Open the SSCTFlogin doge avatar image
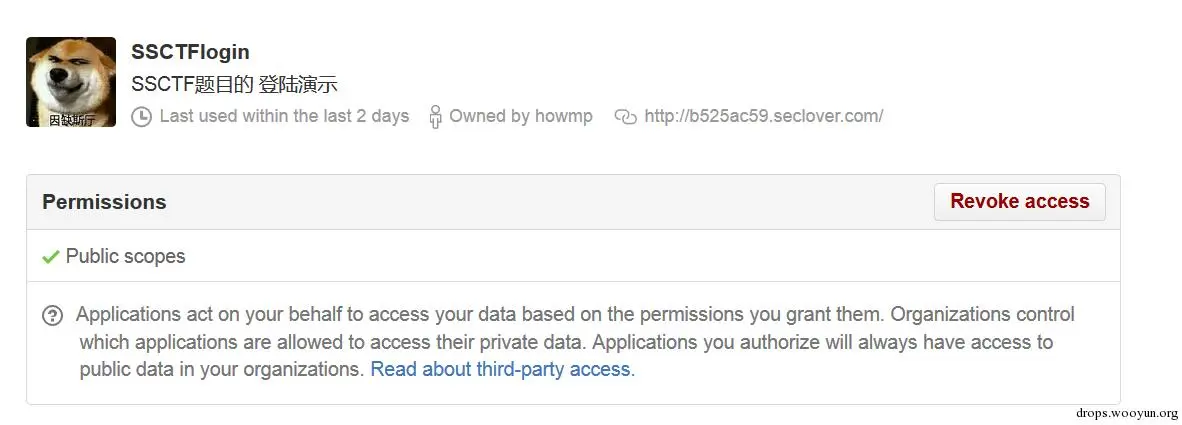 (71, 81)
